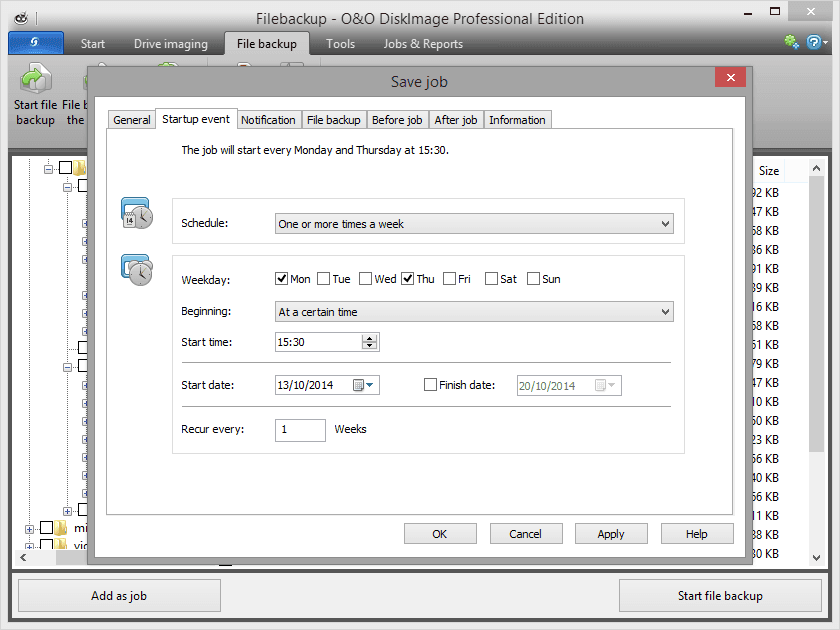Enable the Fri weekday checkbox
Viewport: 840px width, 630px height.
(x=449, y=279)
